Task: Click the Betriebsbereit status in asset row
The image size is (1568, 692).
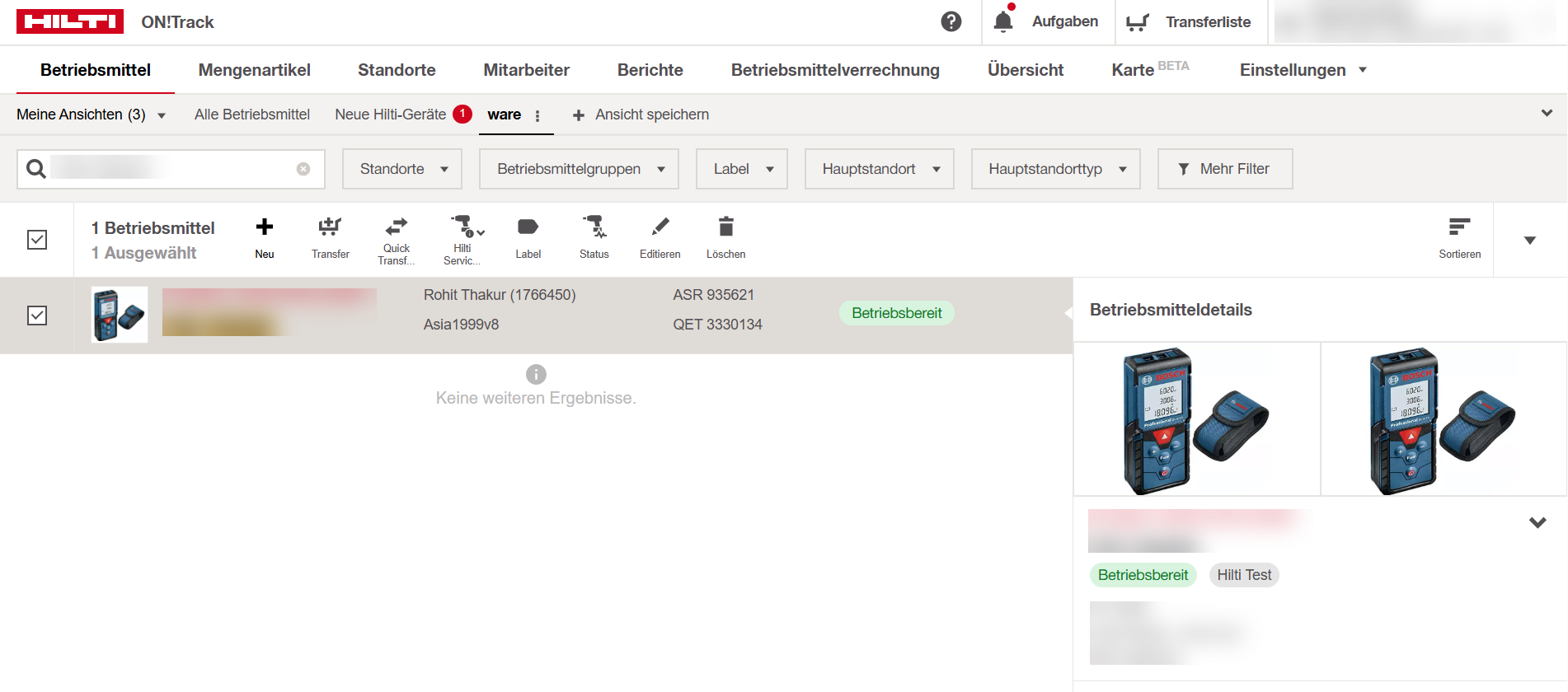Action: pyautogui.click(x=897, y=313)
